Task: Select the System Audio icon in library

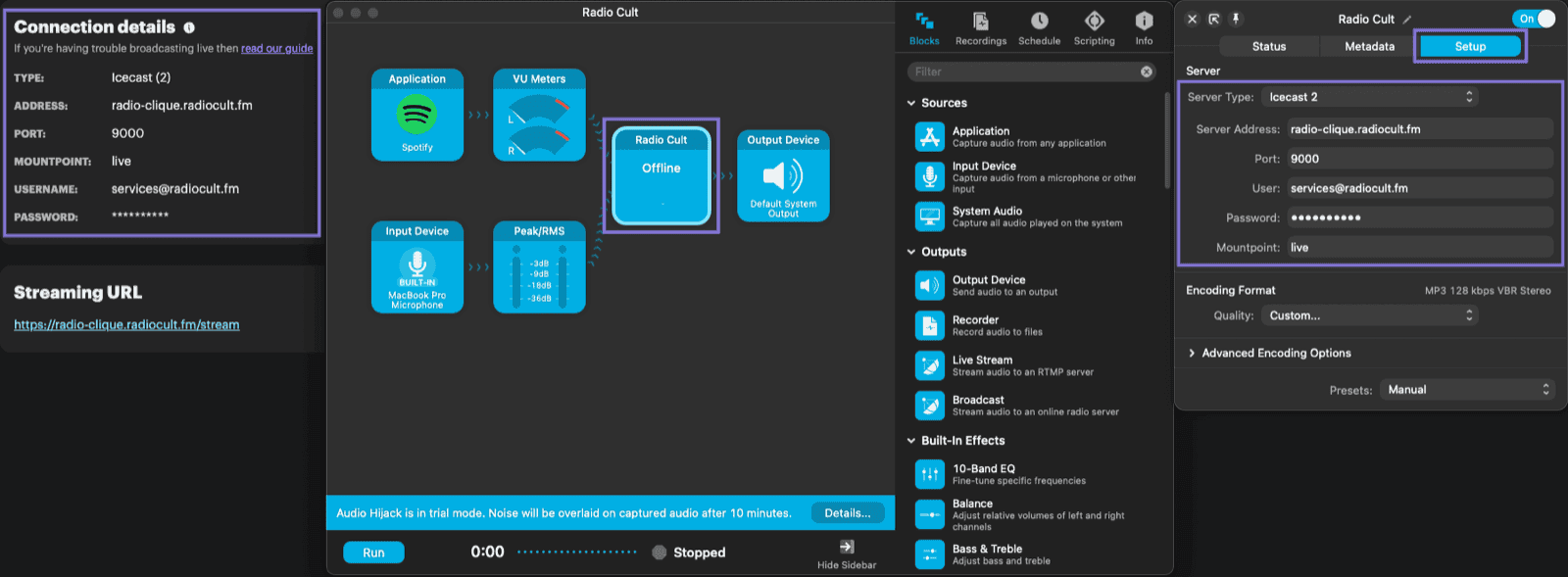Action: (929, 216)
